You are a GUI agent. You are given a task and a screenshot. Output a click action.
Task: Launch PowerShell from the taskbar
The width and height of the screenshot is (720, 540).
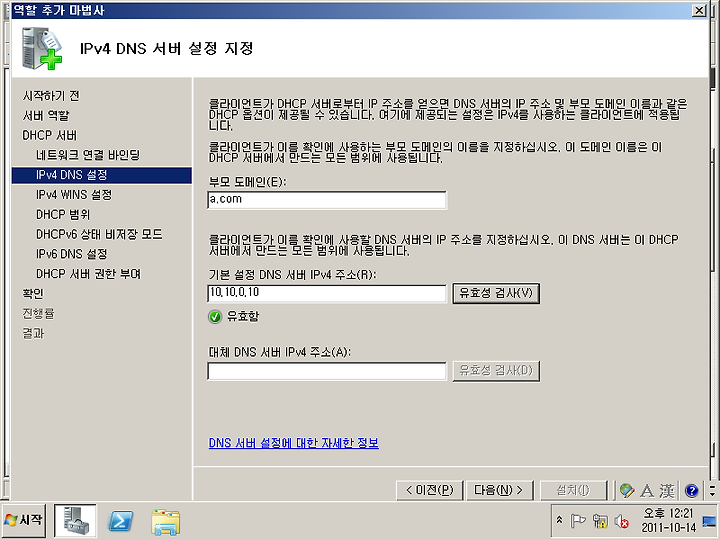click(120, 521)
